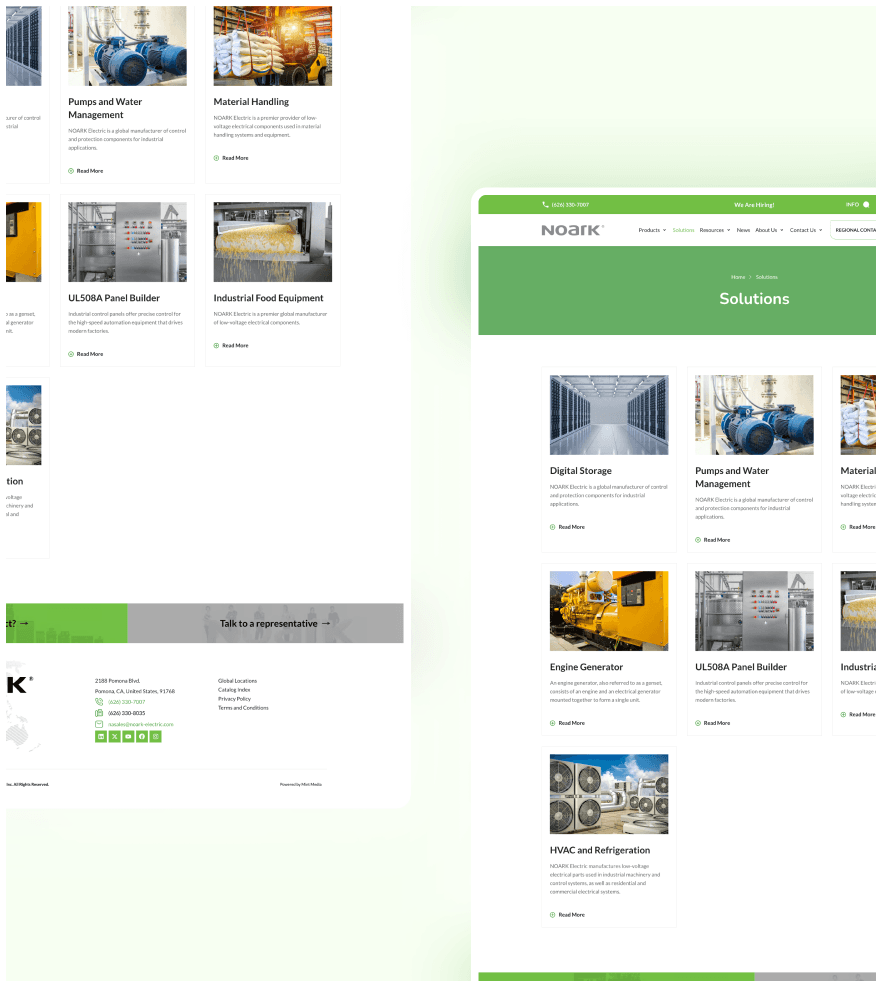The image size is (882, 987).
Task: Click Read More under UL508A Panel Builder, left page
Action: [x=86, y=354]
